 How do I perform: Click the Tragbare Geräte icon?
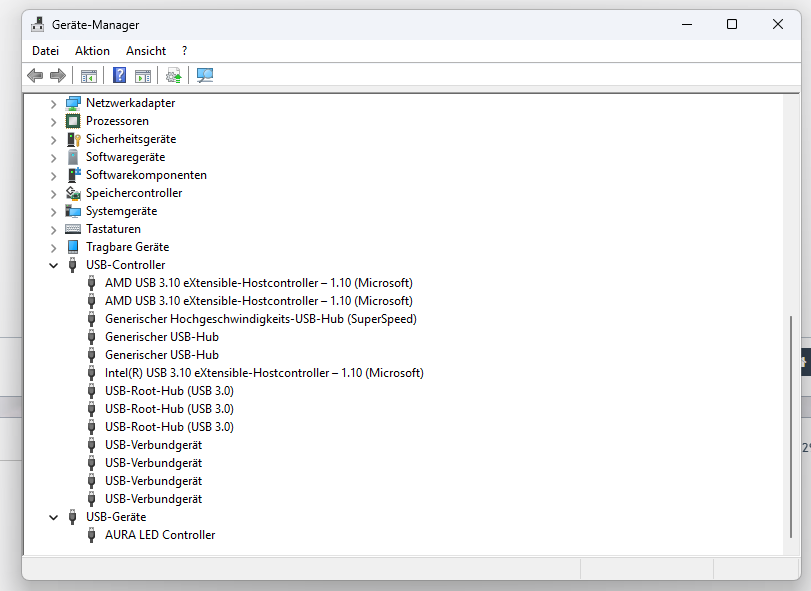click(73, 247)
